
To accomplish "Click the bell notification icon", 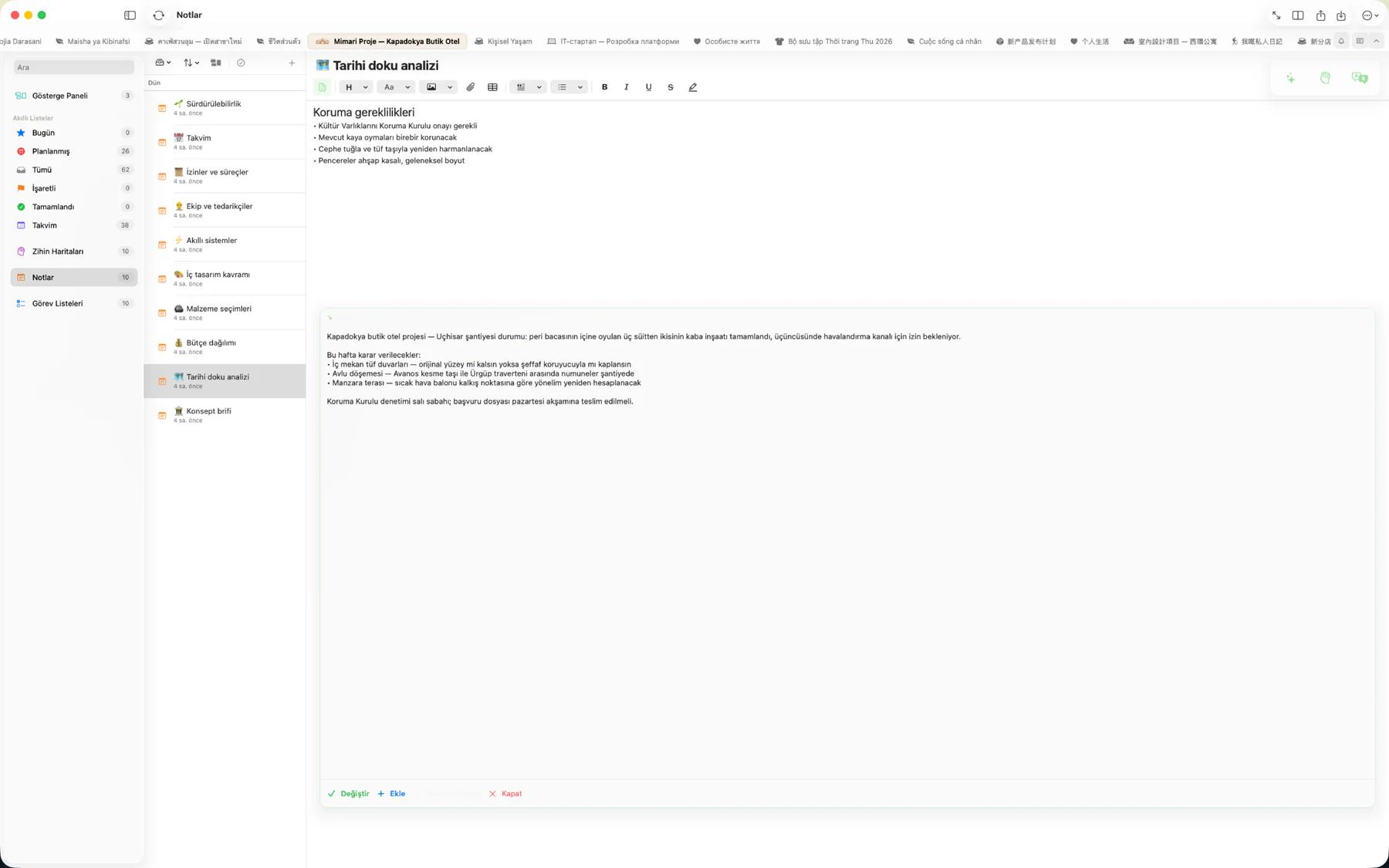I will click(1341, 42).
